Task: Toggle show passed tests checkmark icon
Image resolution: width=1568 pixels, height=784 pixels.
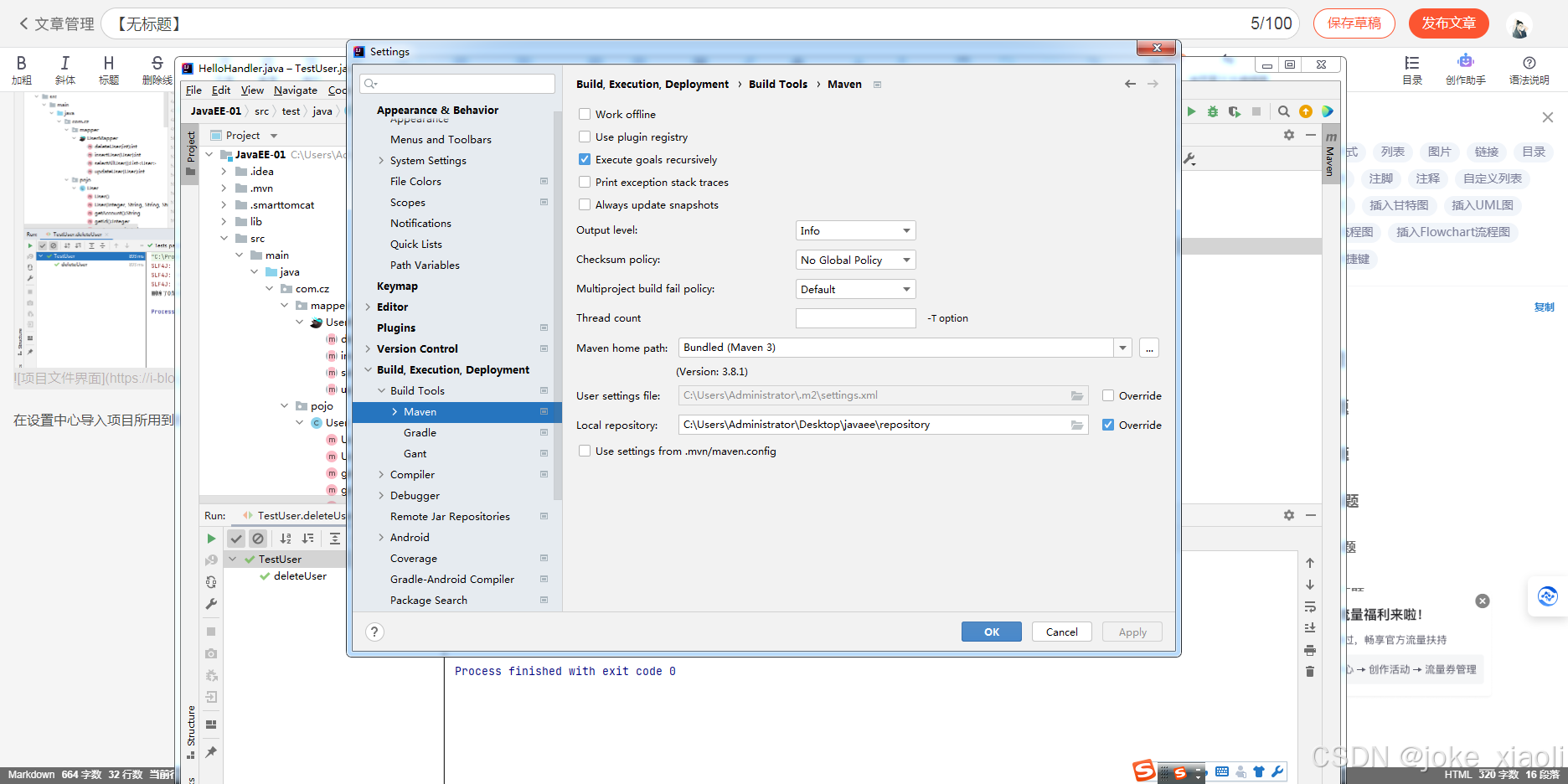Action: (x=236, y=539)
